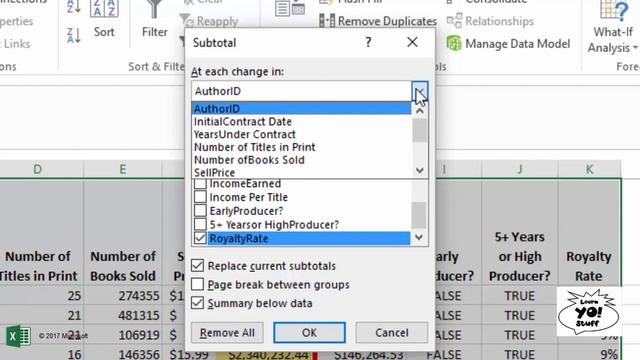Click cell with value 146356
This screenshot has width=640, height=360.
123,353
